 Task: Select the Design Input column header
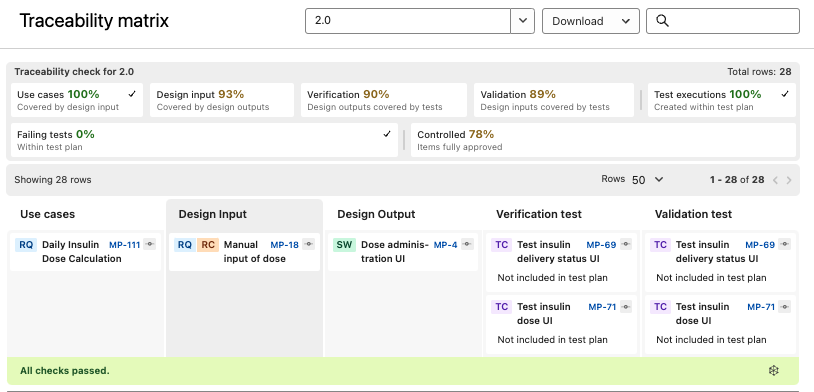point(212,214)
